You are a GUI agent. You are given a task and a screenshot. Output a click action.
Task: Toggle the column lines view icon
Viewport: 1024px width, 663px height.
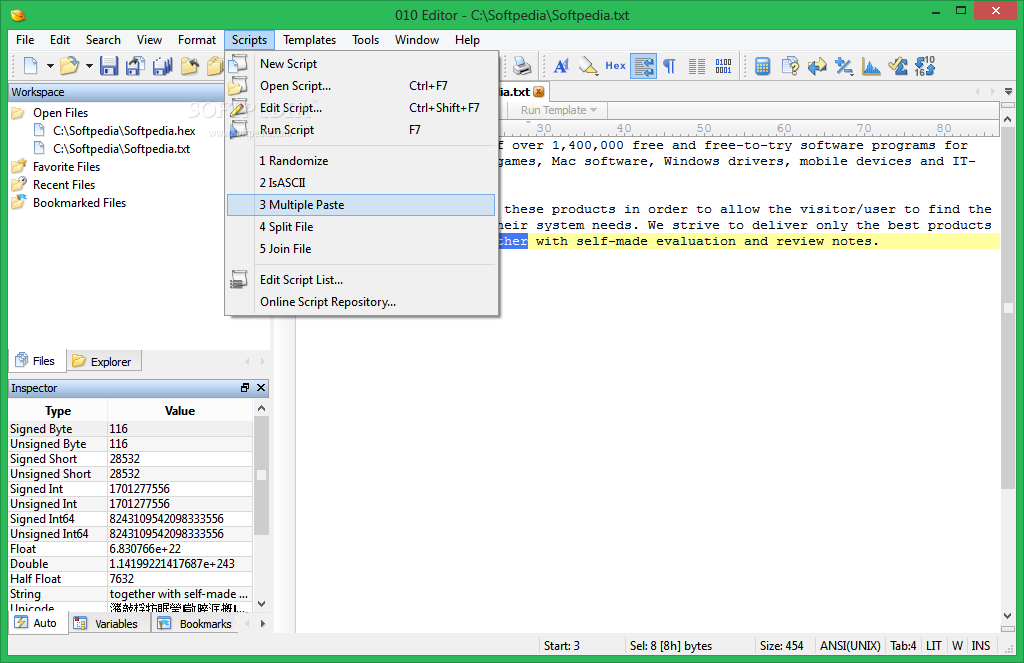tap(697, 66)
